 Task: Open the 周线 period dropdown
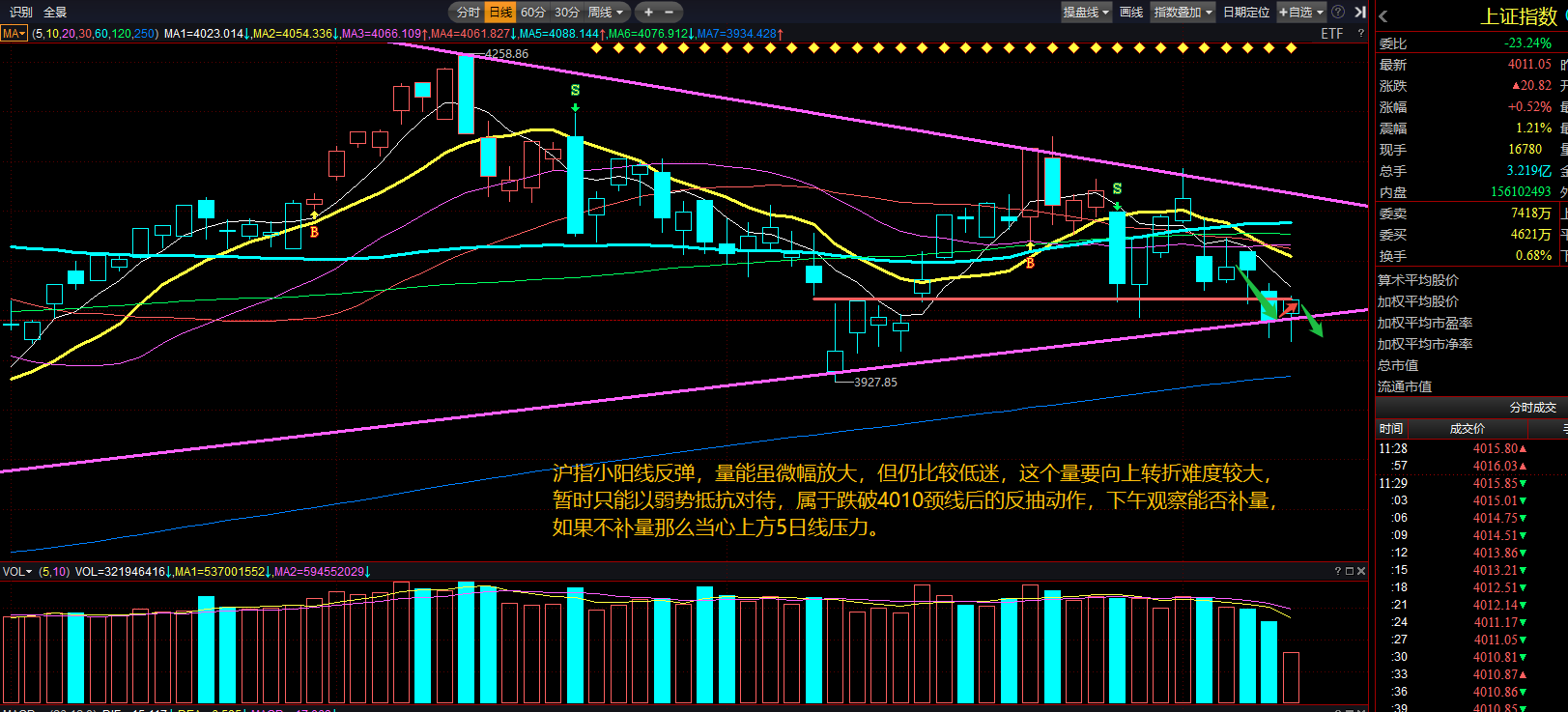coord(607,13)
